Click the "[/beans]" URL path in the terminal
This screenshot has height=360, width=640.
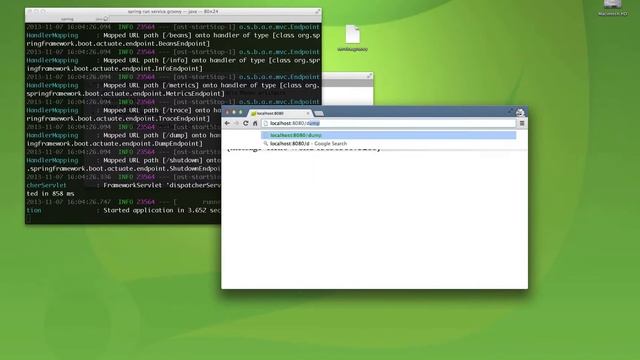click(x=177, y=36)
